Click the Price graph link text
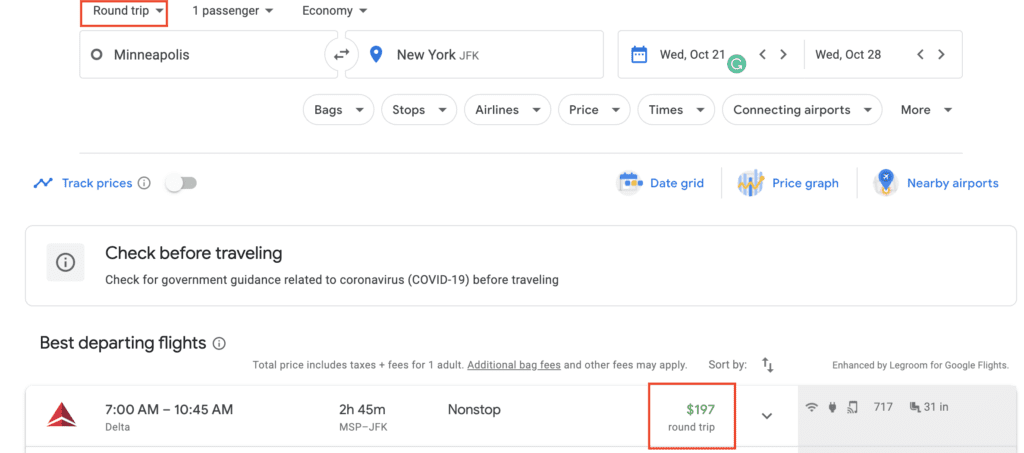Screen dimensions: 1024x453 point(805,183)
